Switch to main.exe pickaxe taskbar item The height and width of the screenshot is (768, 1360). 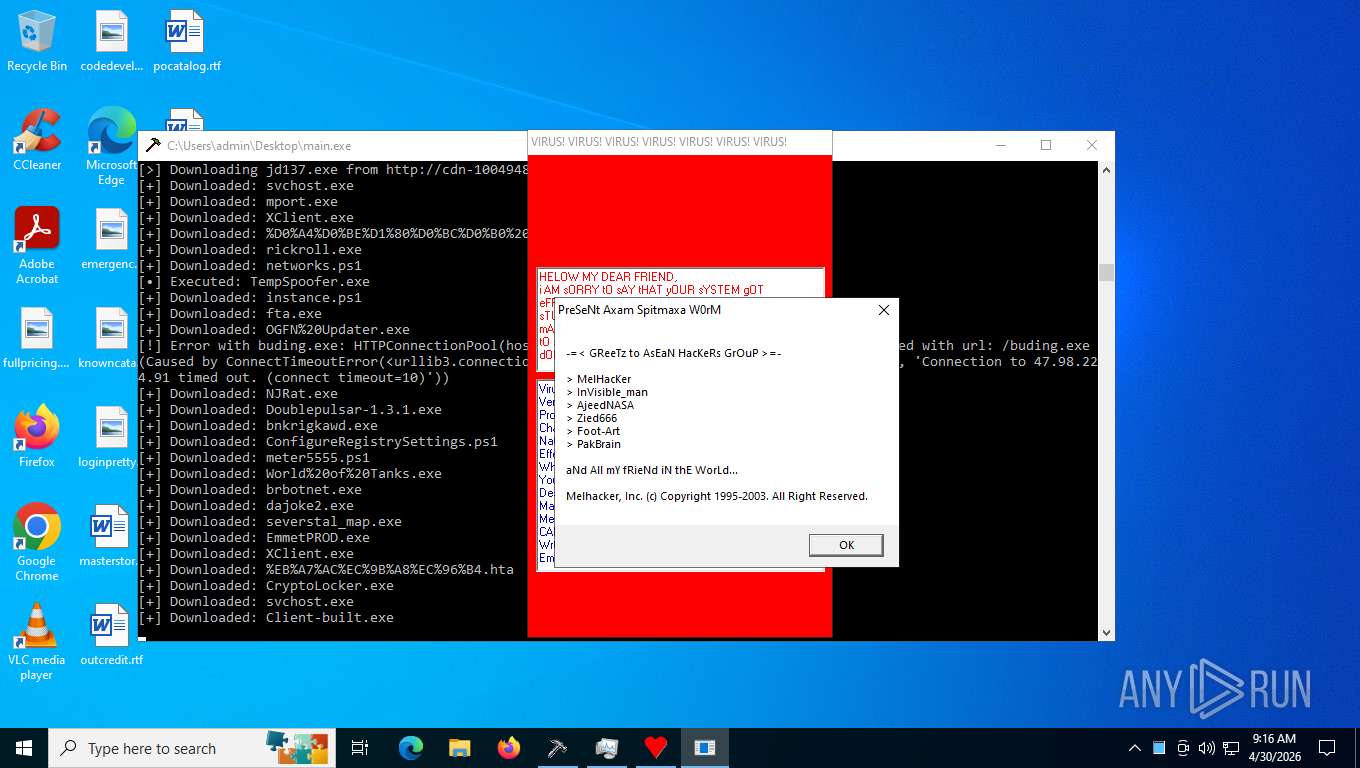[x=558, y=748]
